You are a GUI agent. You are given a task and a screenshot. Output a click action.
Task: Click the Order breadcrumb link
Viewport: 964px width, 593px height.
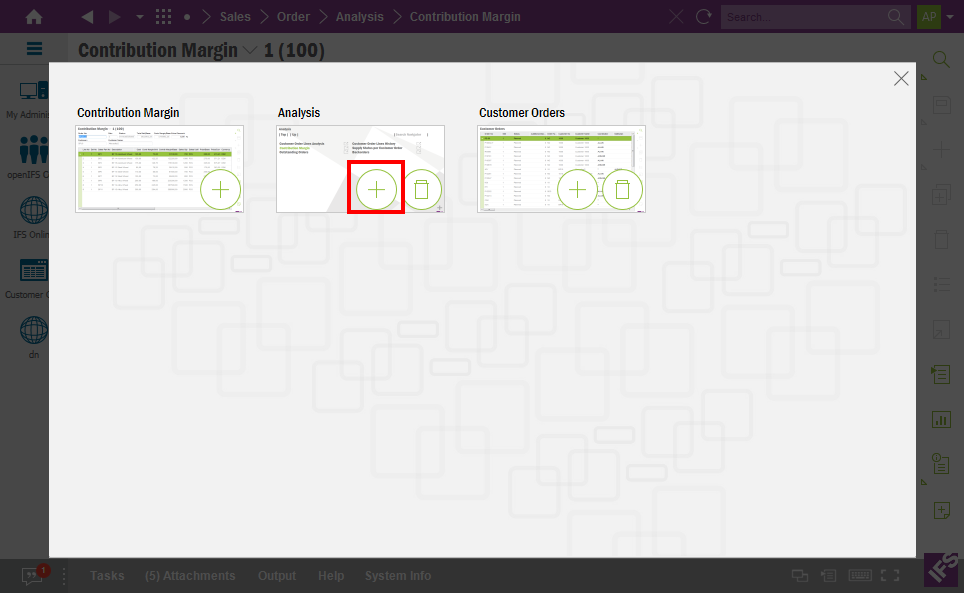click(x=293, y=17)
